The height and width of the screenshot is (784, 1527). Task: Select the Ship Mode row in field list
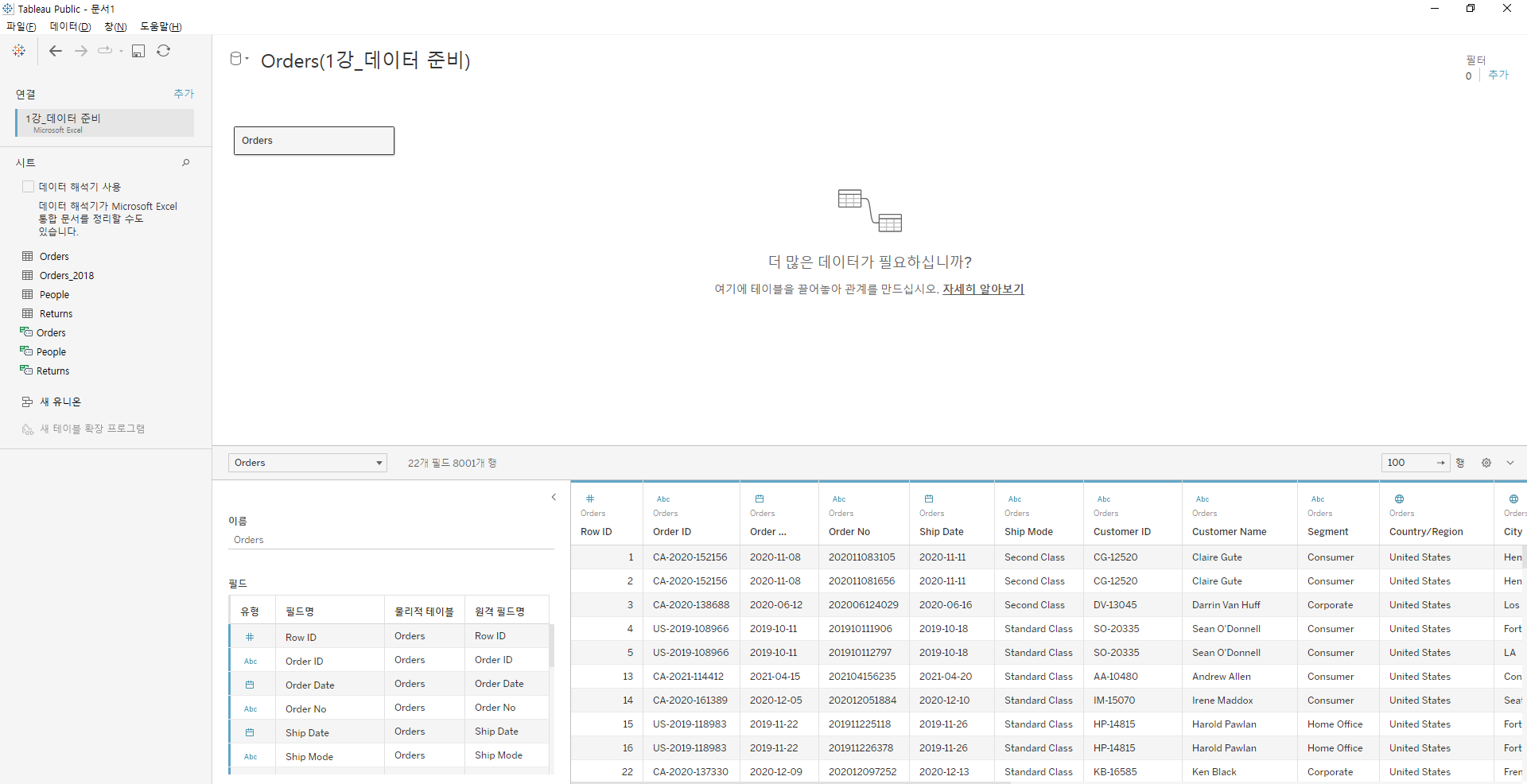coord(389,756)
